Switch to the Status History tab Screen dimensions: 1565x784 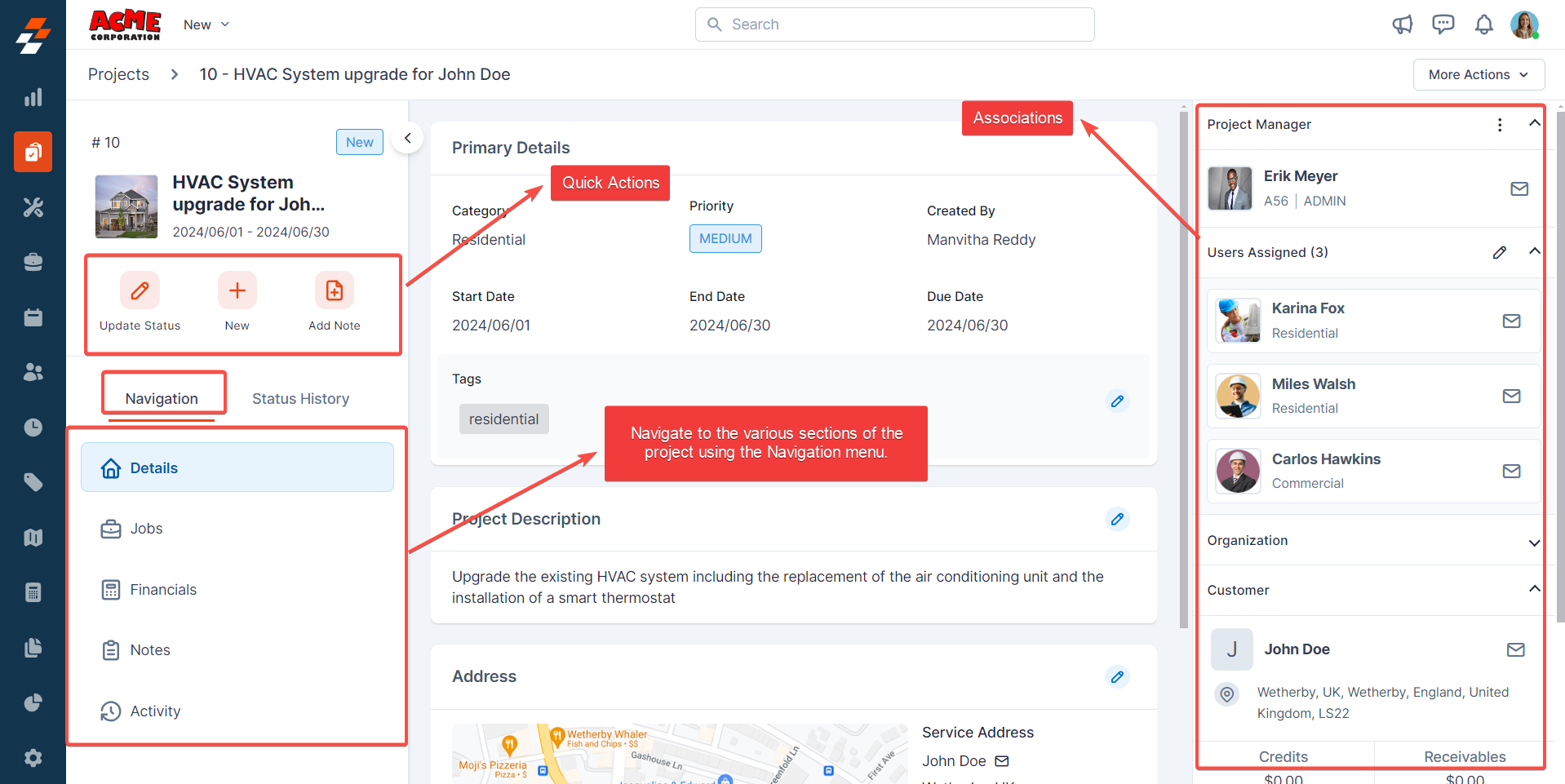300,398
